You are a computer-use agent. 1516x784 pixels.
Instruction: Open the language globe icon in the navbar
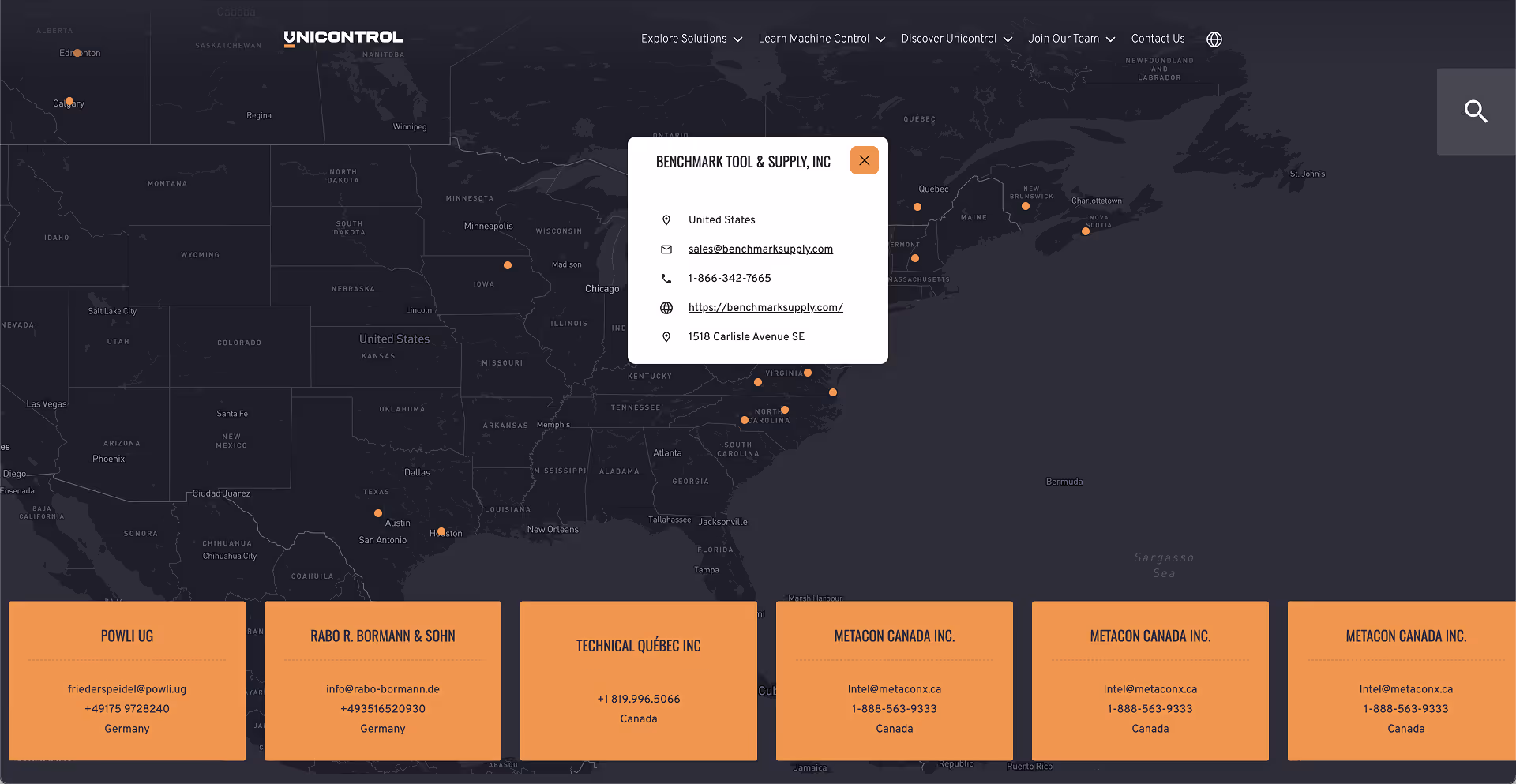click(x=1214, y=39)
